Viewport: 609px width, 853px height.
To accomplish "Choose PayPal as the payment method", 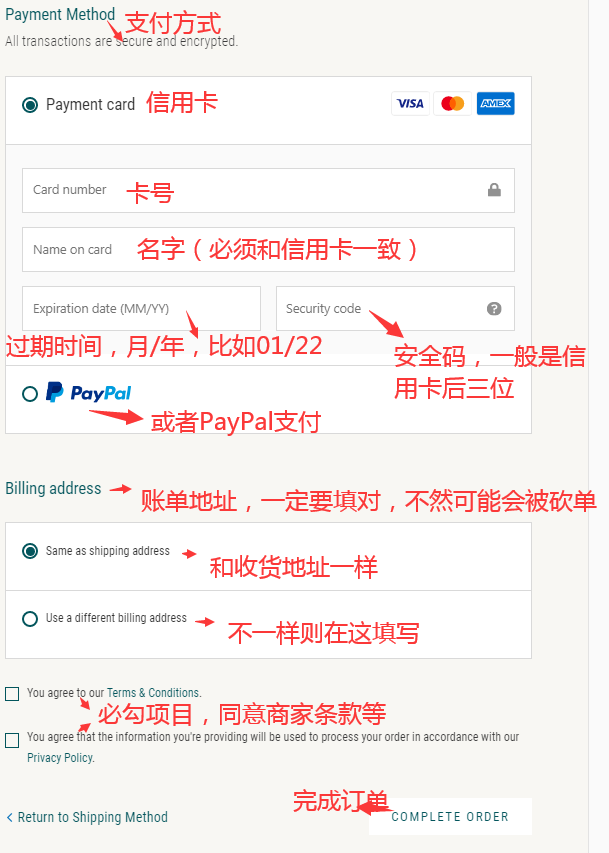I will pyautogui.click(x=30, y=393).
